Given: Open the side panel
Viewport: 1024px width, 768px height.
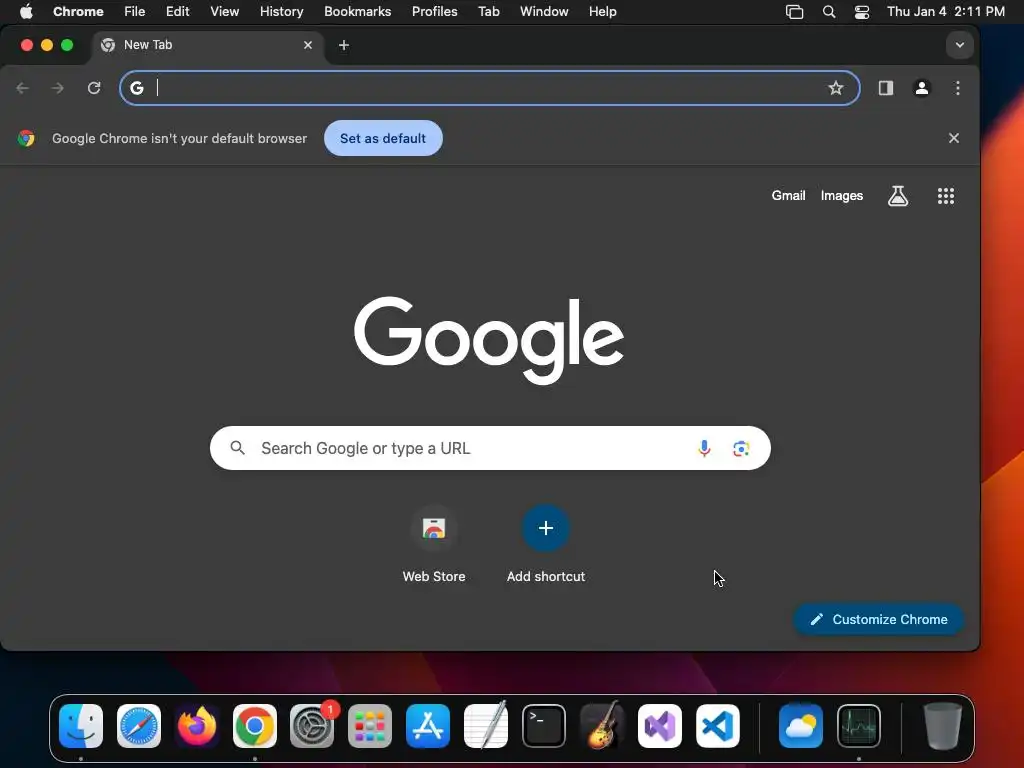Looking at the screenshot, I should 886,88.
